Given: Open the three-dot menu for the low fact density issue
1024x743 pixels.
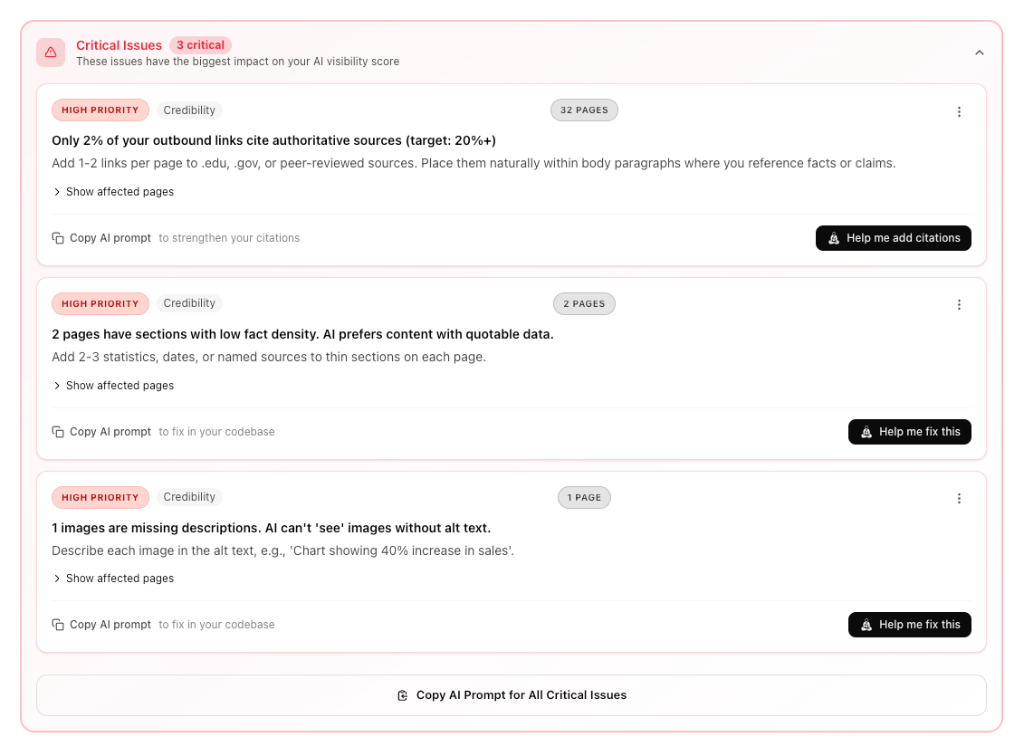Looking at the screenshot, I should 959,305.
